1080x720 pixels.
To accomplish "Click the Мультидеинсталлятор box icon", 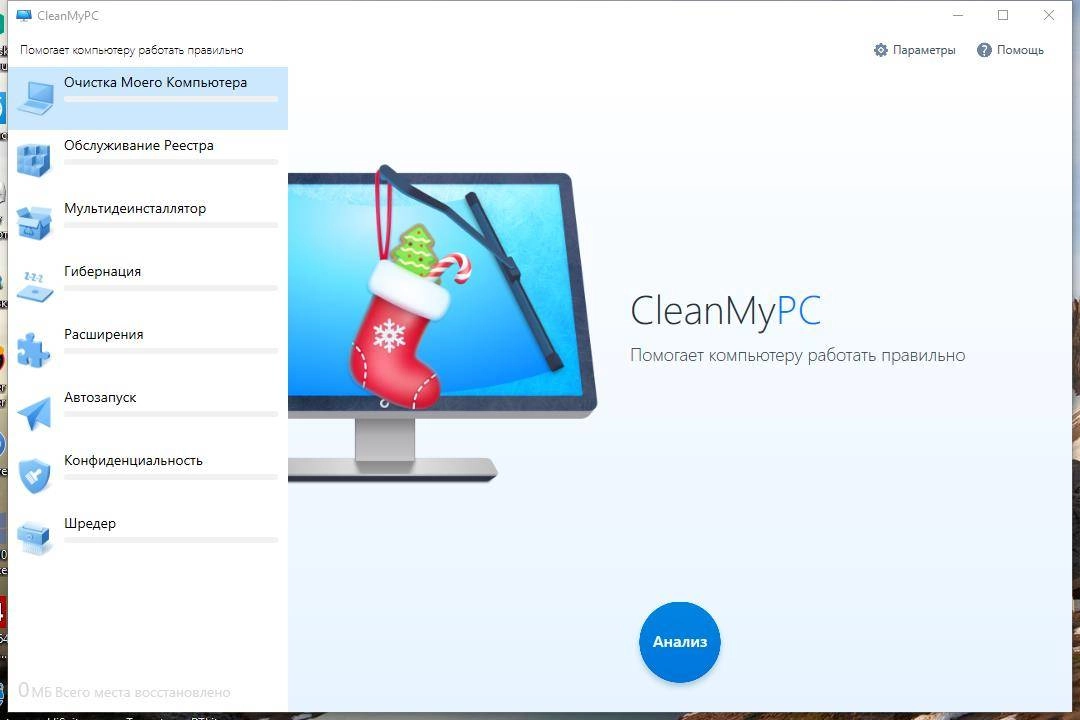I will point(34,223).
